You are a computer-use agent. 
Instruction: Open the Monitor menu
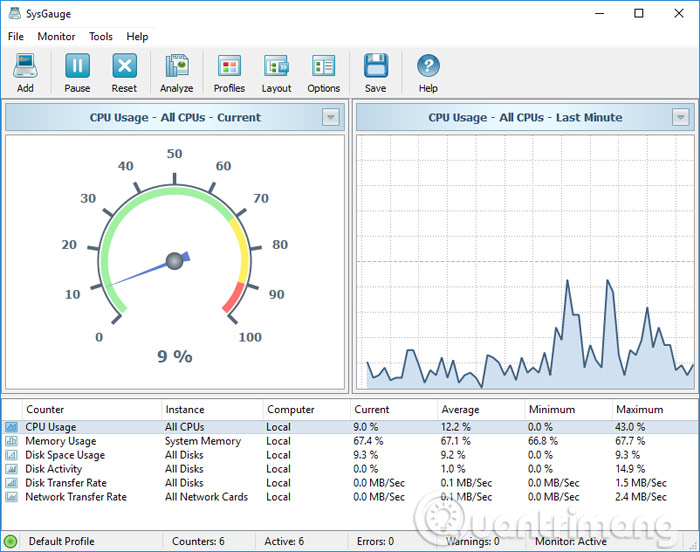56,37
